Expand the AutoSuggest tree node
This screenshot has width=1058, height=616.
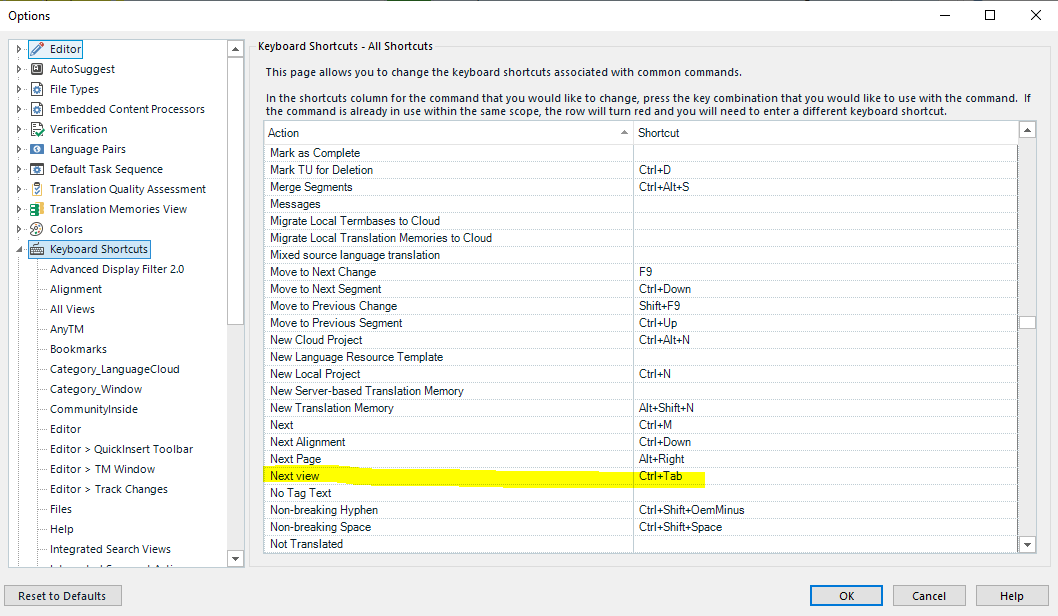(19, 69)
